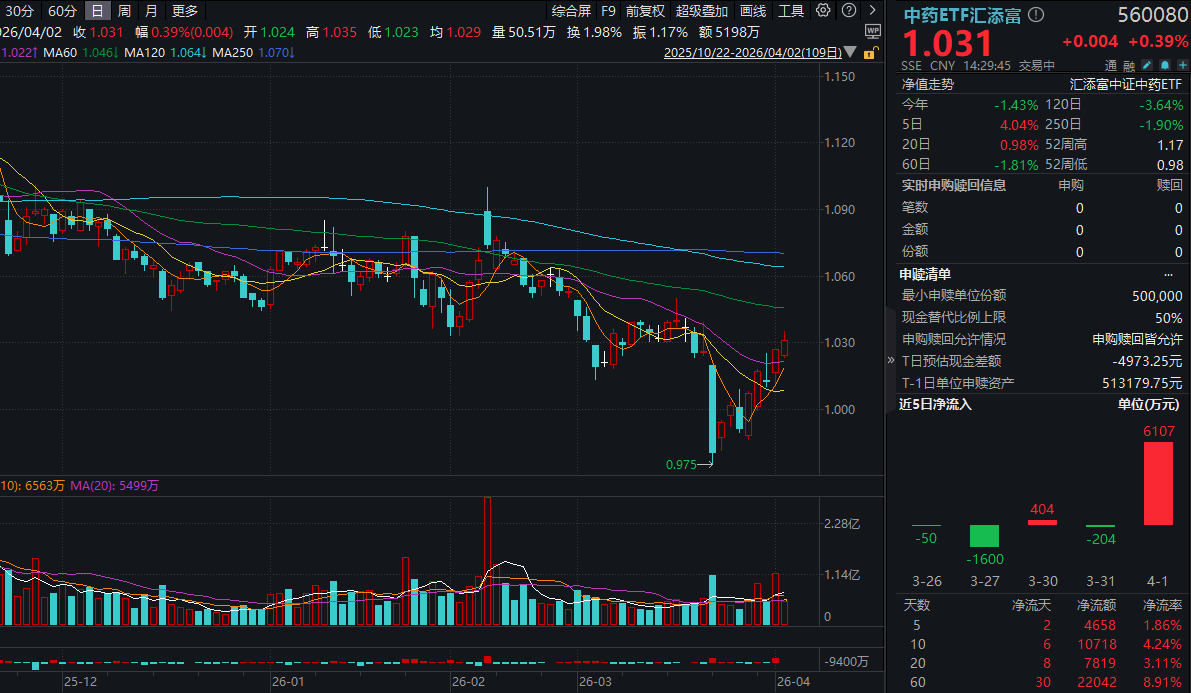
Task: Click the info circle beside 中药ETF汇添富
Action: (1036, 15)
